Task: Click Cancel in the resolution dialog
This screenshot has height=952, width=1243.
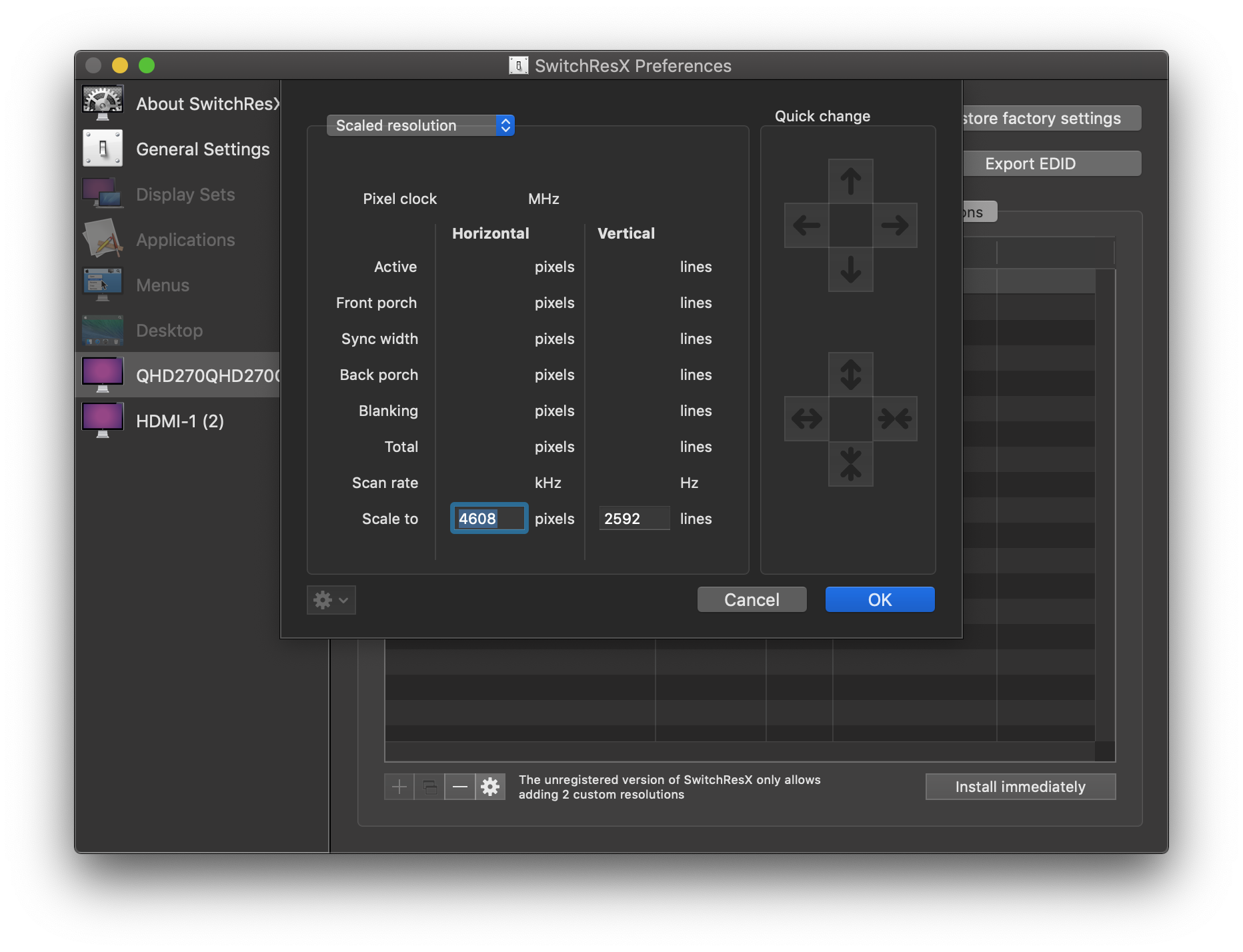Action: pos(752,599)
